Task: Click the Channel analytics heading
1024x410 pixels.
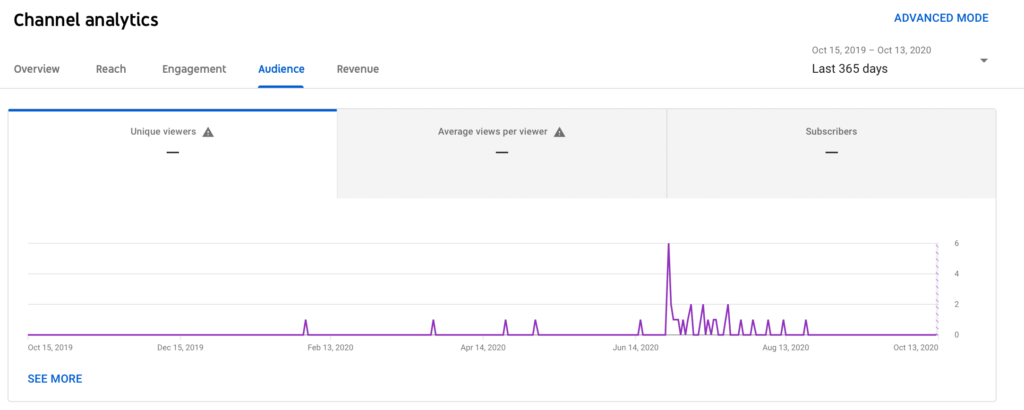Action: pyautogui.click(x=86, y=19)
